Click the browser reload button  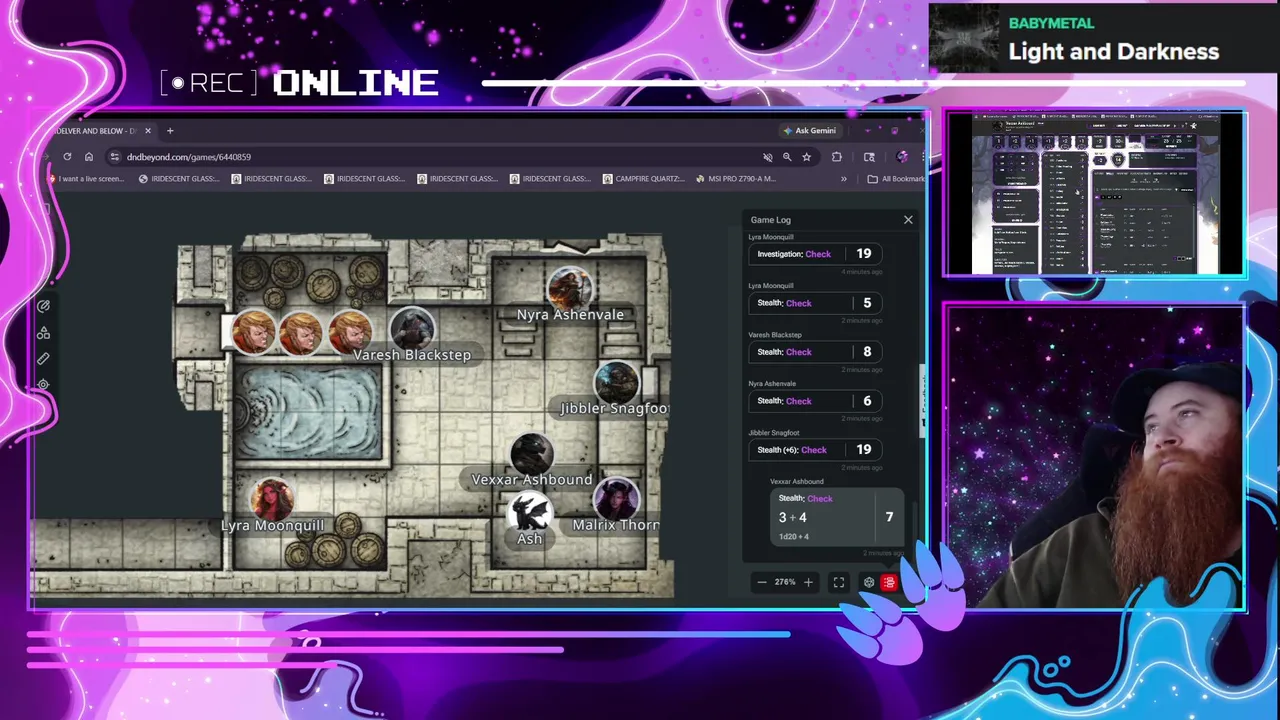67,157
